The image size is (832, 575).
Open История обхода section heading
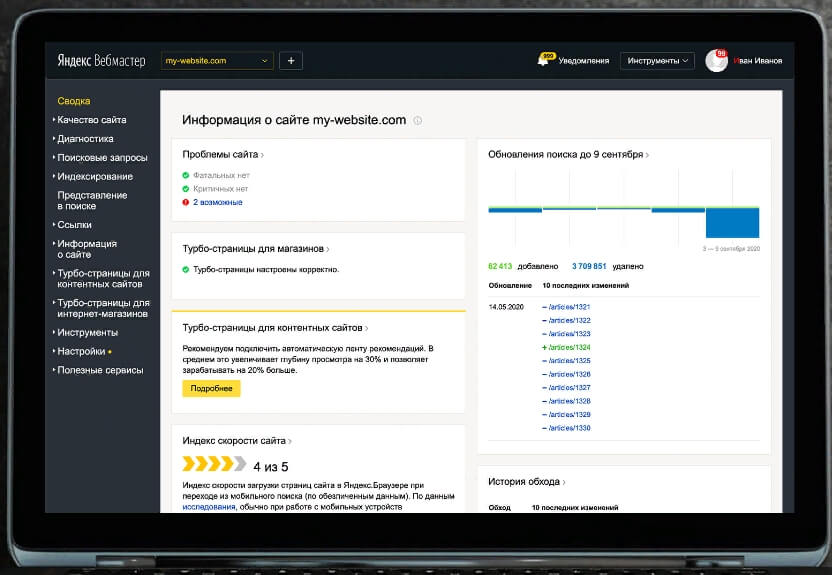(526, 482)
